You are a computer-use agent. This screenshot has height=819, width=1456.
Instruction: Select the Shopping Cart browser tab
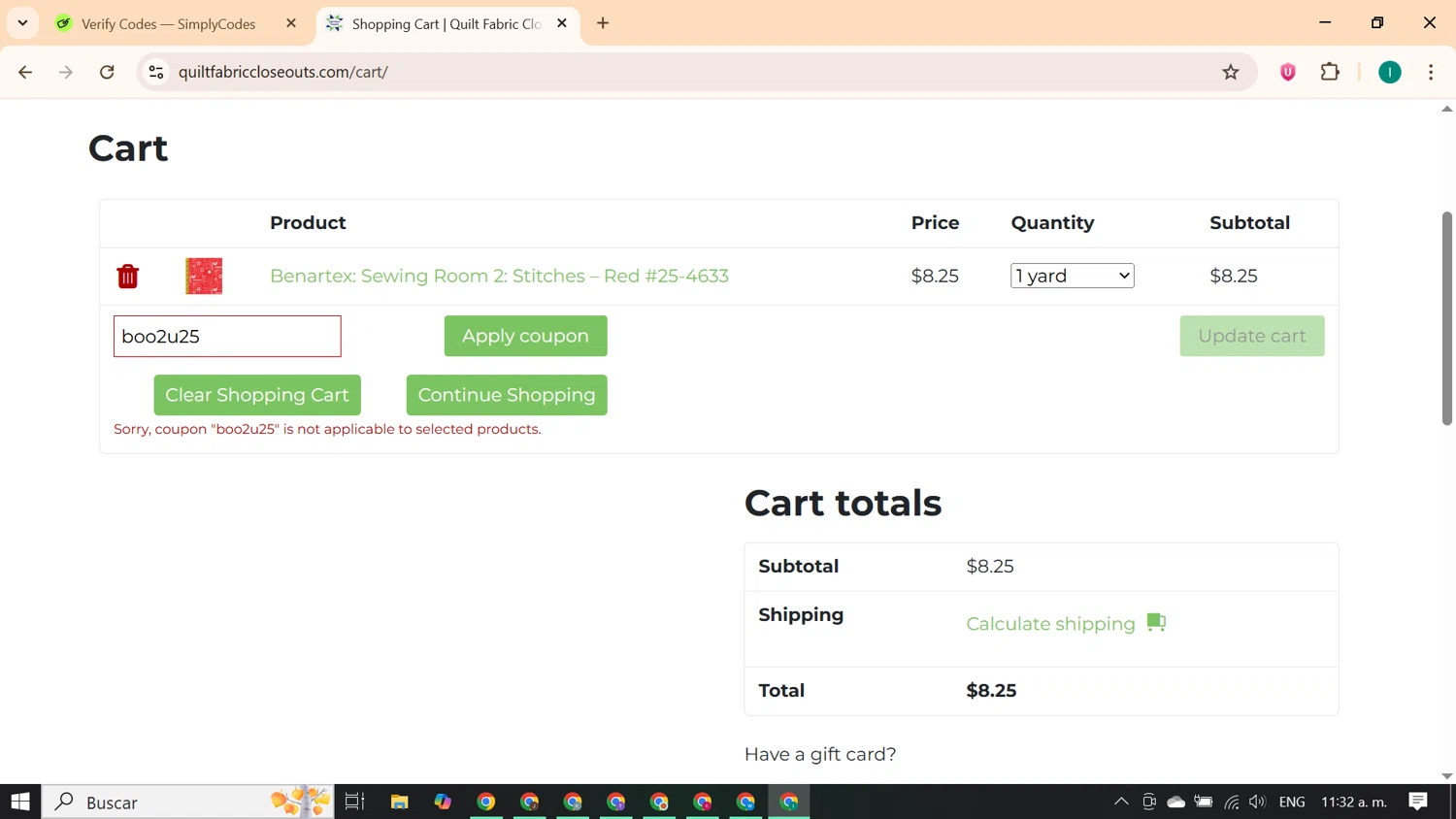pyautogui.click(x=446, y=23)
